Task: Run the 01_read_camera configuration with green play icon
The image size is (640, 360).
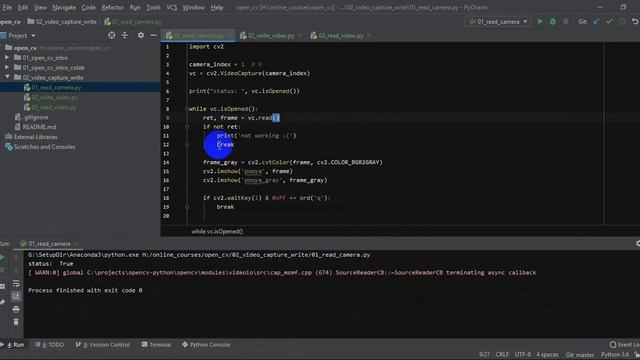Action: coord(540,21)
